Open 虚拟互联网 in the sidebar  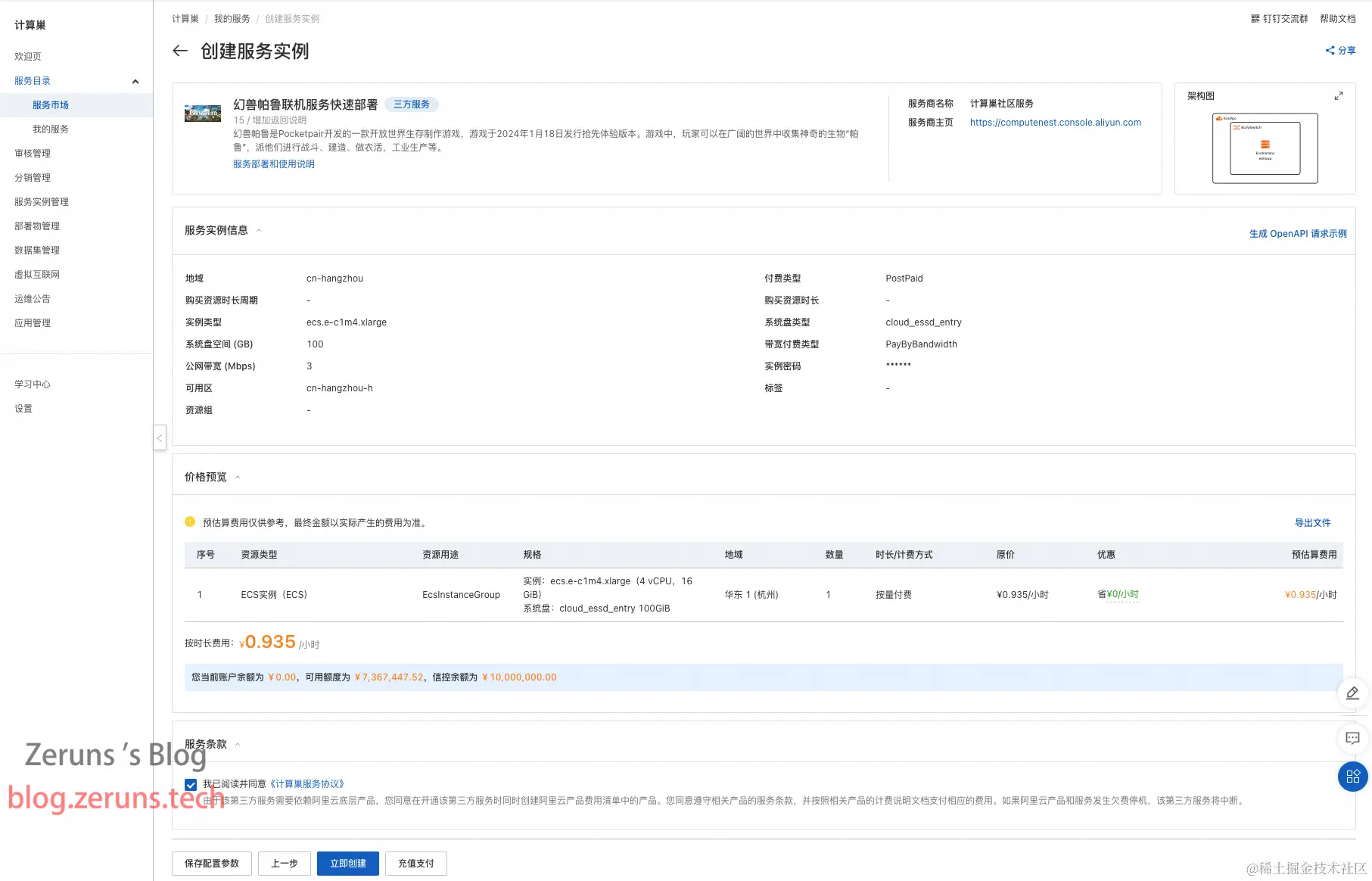pos(37,275)
